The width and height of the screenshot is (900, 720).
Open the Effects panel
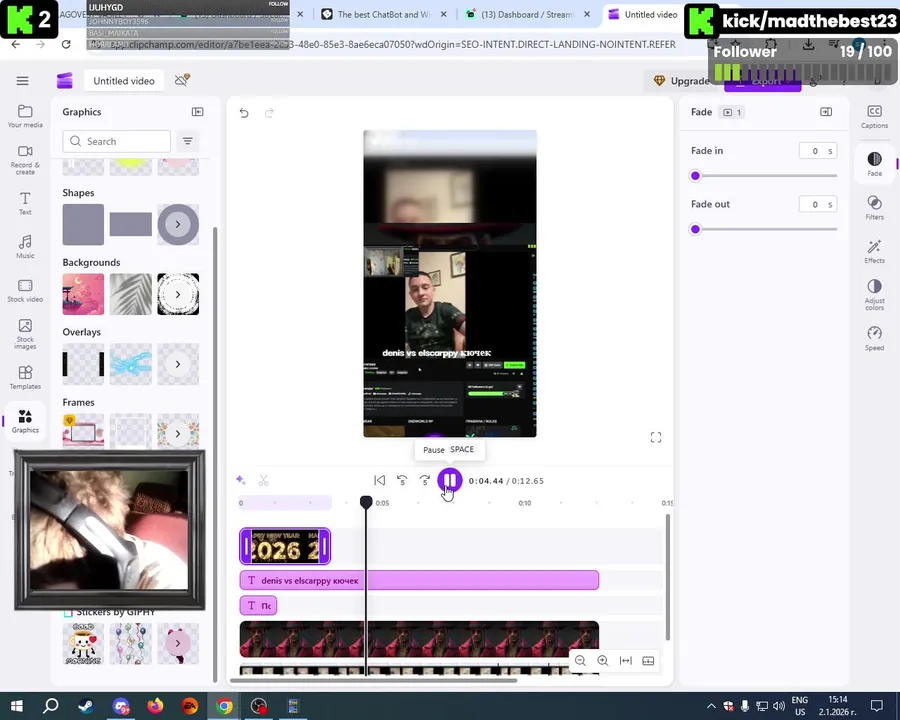click(874, 251)
